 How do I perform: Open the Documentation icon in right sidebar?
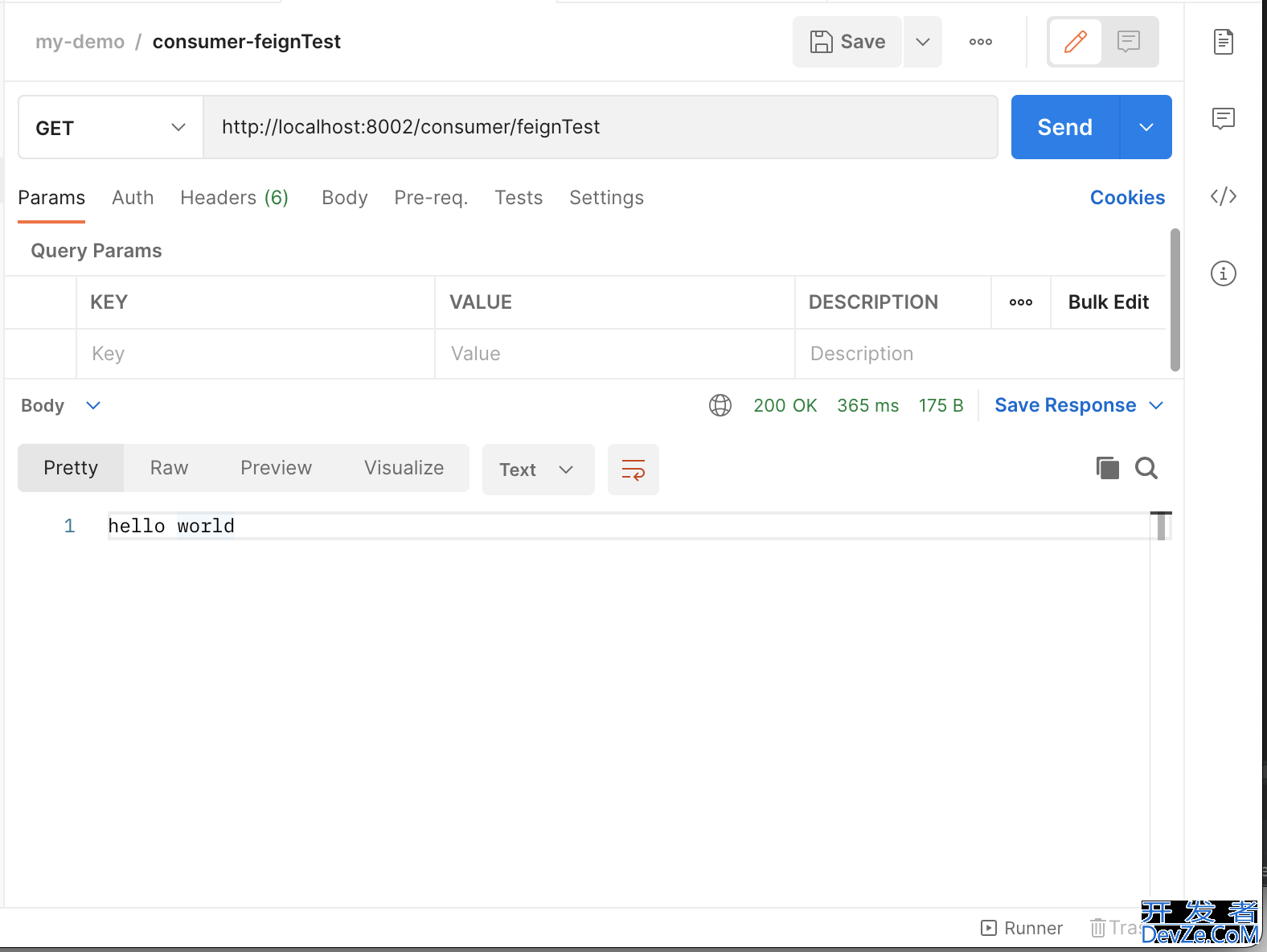(1224, 42)
